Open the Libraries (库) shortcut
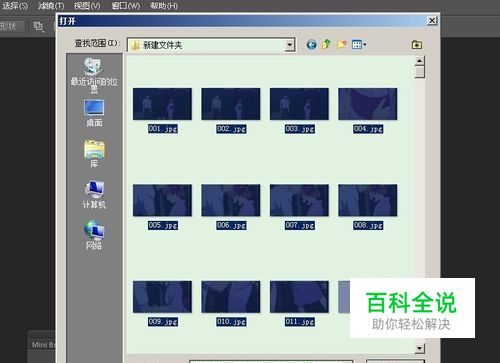 pos(94,154)
